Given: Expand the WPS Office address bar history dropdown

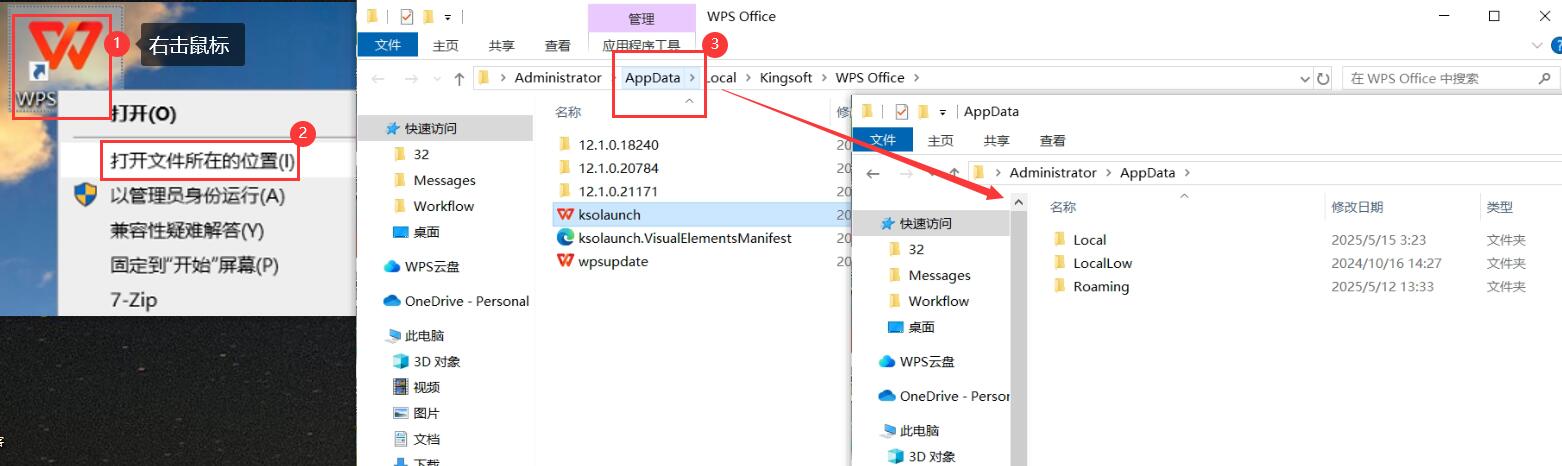Looking at the screenshot, I should pyautogui.click(x=1304, y=78).
